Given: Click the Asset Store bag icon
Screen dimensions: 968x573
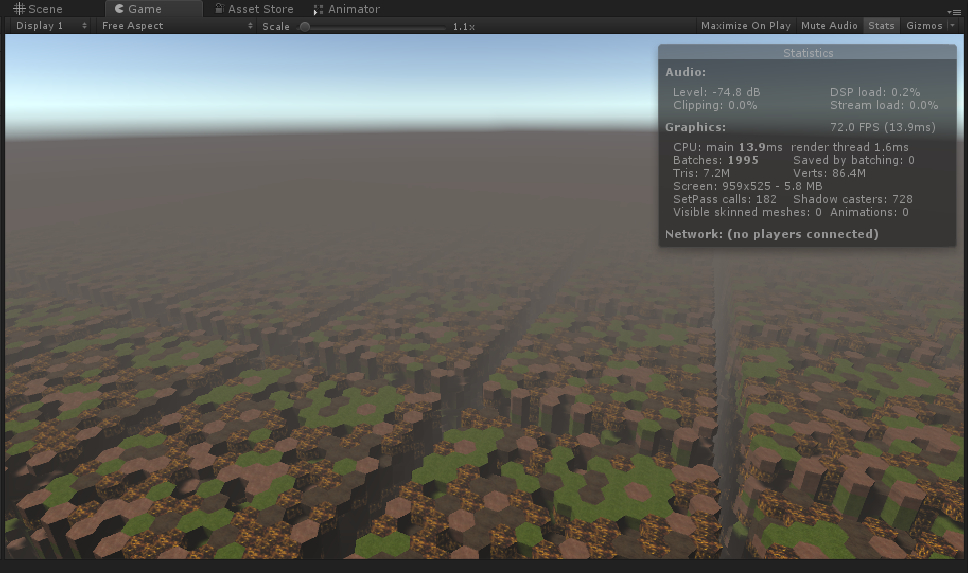Looking at the screenshot, I should [219, 8].
